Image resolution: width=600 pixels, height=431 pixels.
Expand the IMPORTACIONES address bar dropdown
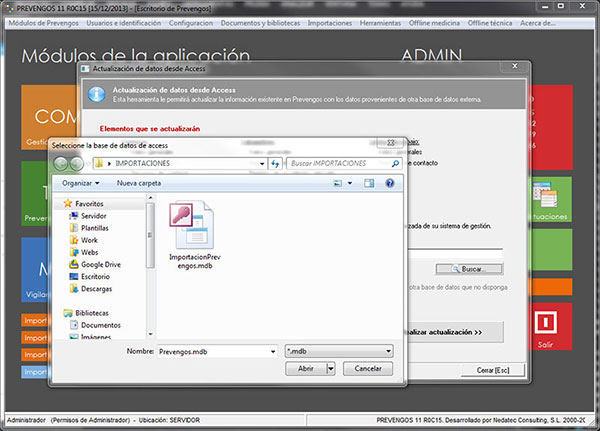pyautogui.click(x=262, y=164)
